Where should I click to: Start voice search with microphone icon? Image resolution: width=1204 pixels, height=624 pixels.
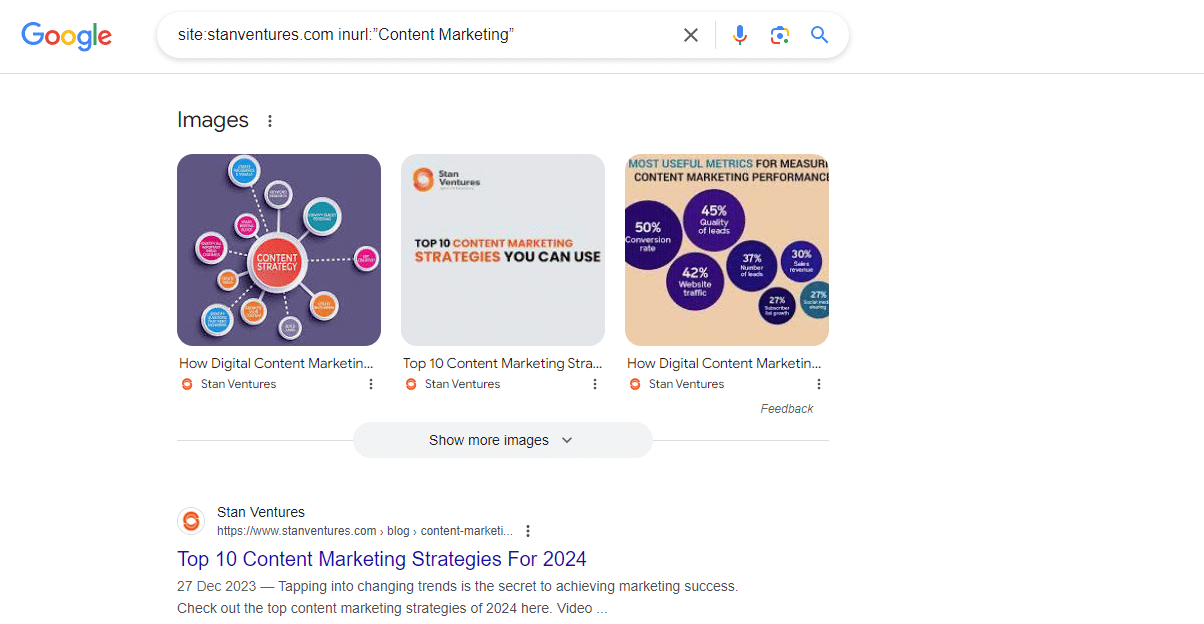click(x=740, y=36)
